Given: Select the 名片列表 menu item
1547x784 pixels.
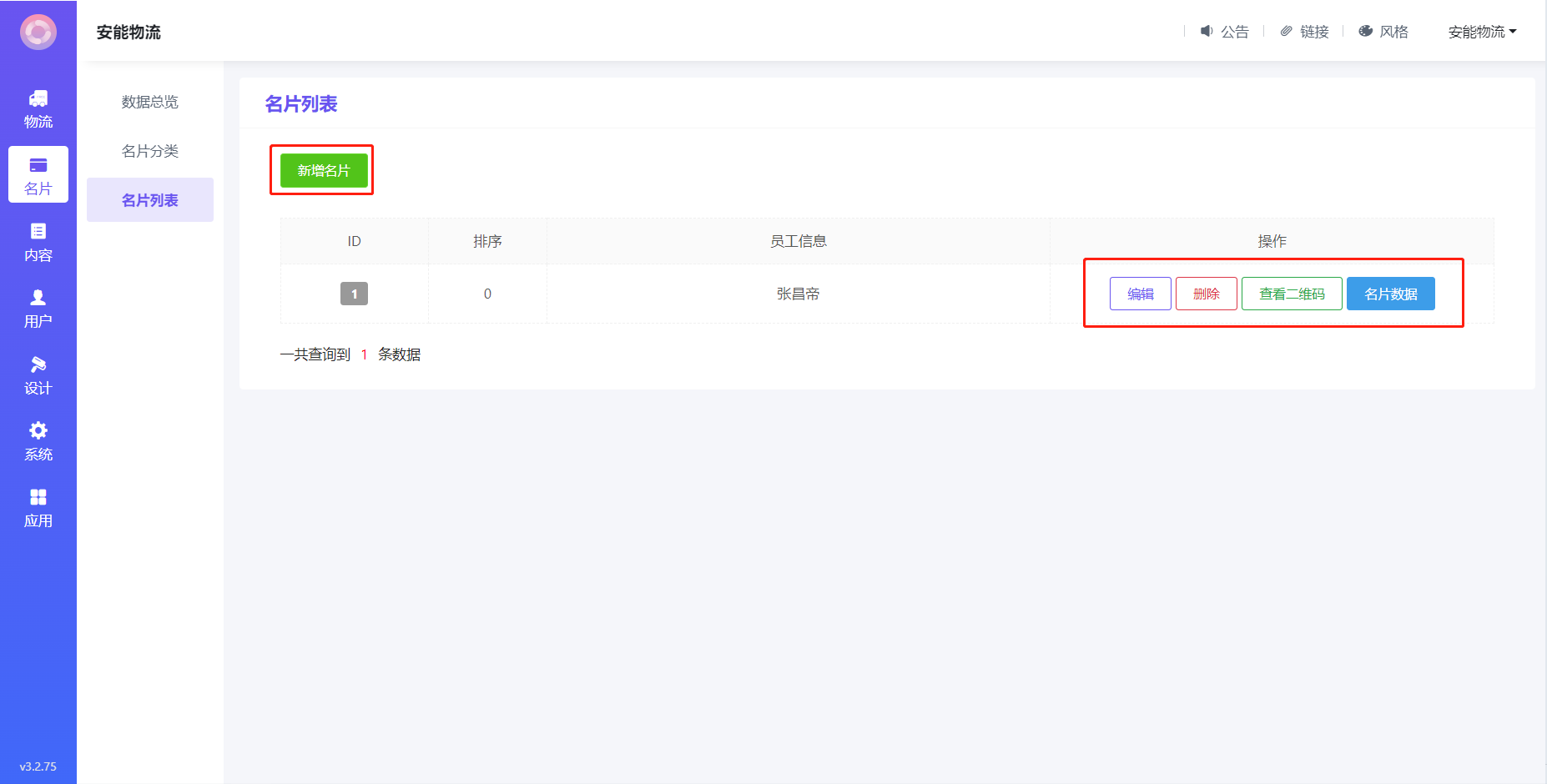Looking at the screenshot, I should point(150,200).
